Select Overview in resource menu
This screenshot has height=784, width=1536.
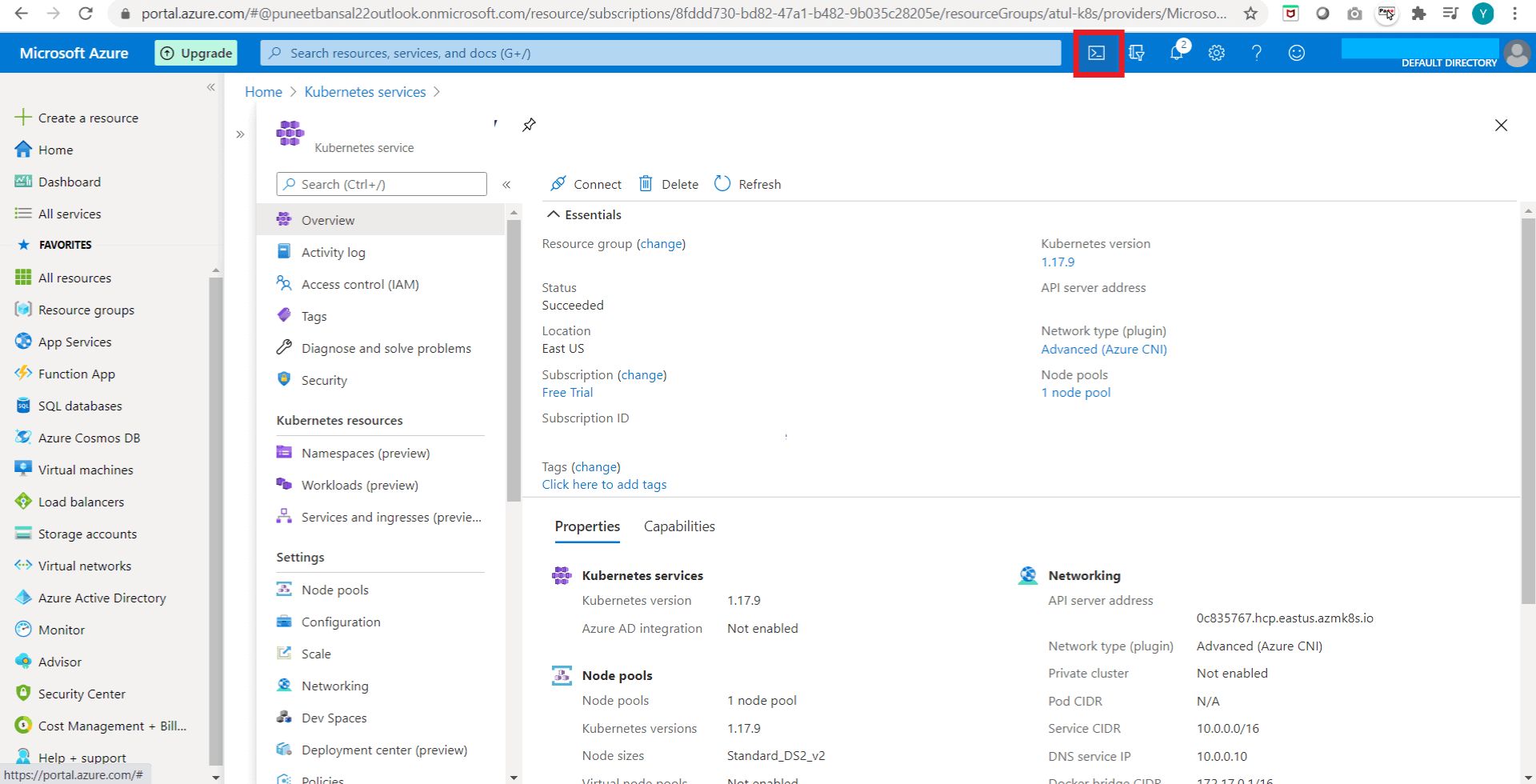coord(381,220)
